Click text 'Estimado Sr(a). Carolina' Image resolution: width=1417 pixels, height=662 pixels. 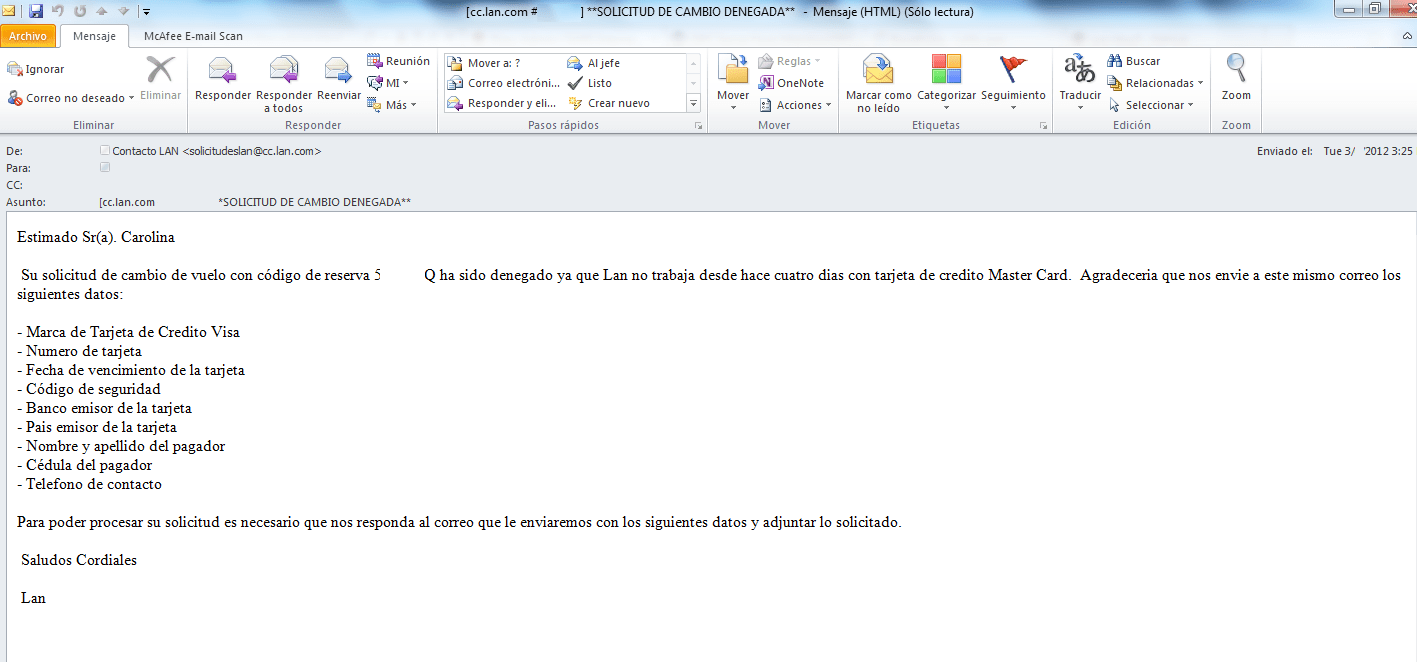point(96,237)
